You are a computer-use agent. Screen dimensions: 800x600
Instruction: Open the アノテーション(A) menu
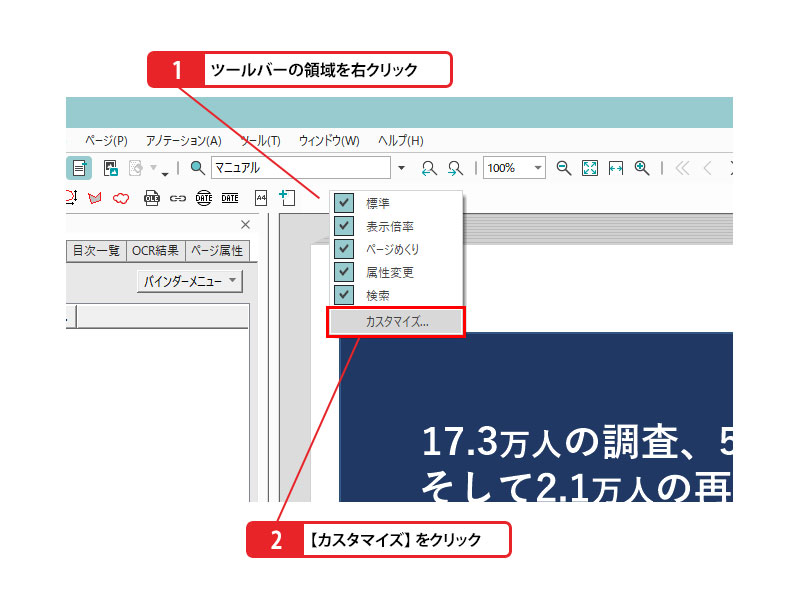coord(184,141)
